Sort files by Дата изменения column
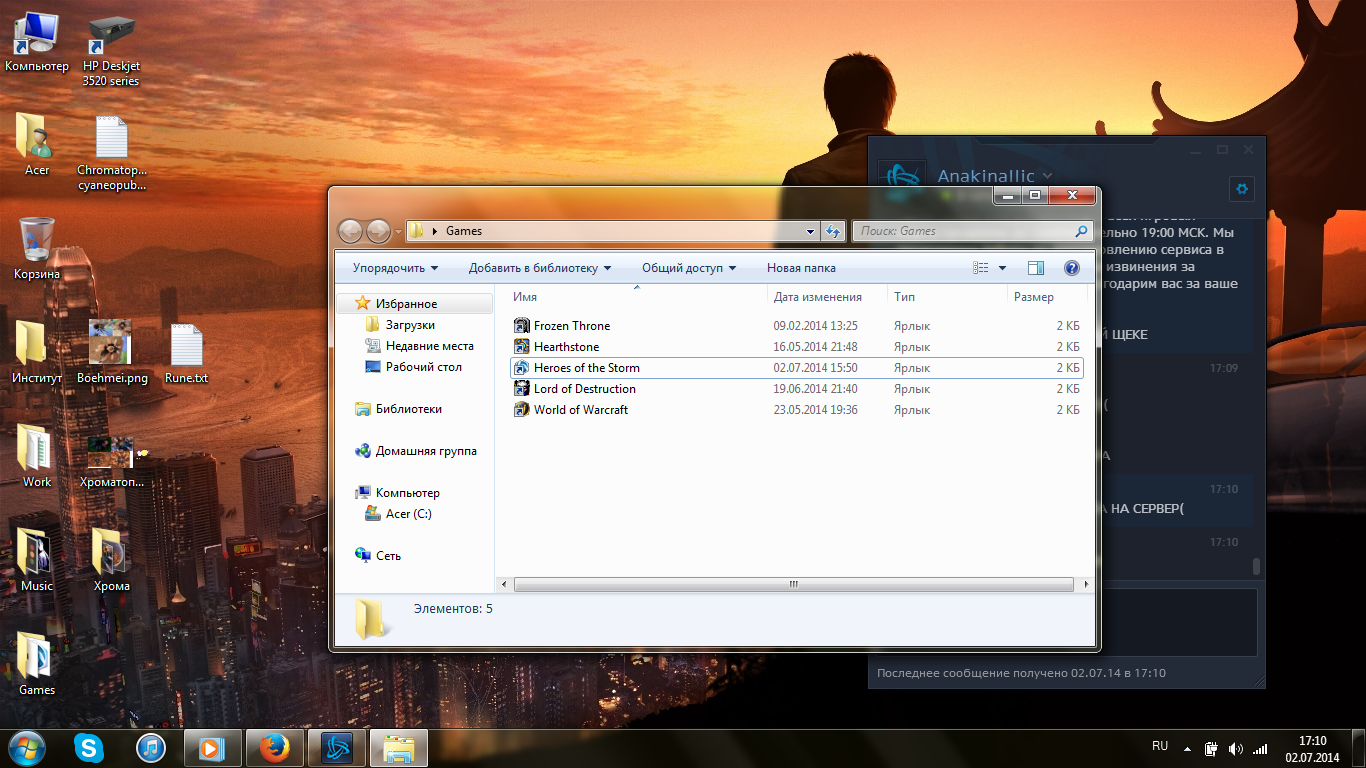Image resolution: width=1366 pixels, height=768 pixels. click(817, 297)
